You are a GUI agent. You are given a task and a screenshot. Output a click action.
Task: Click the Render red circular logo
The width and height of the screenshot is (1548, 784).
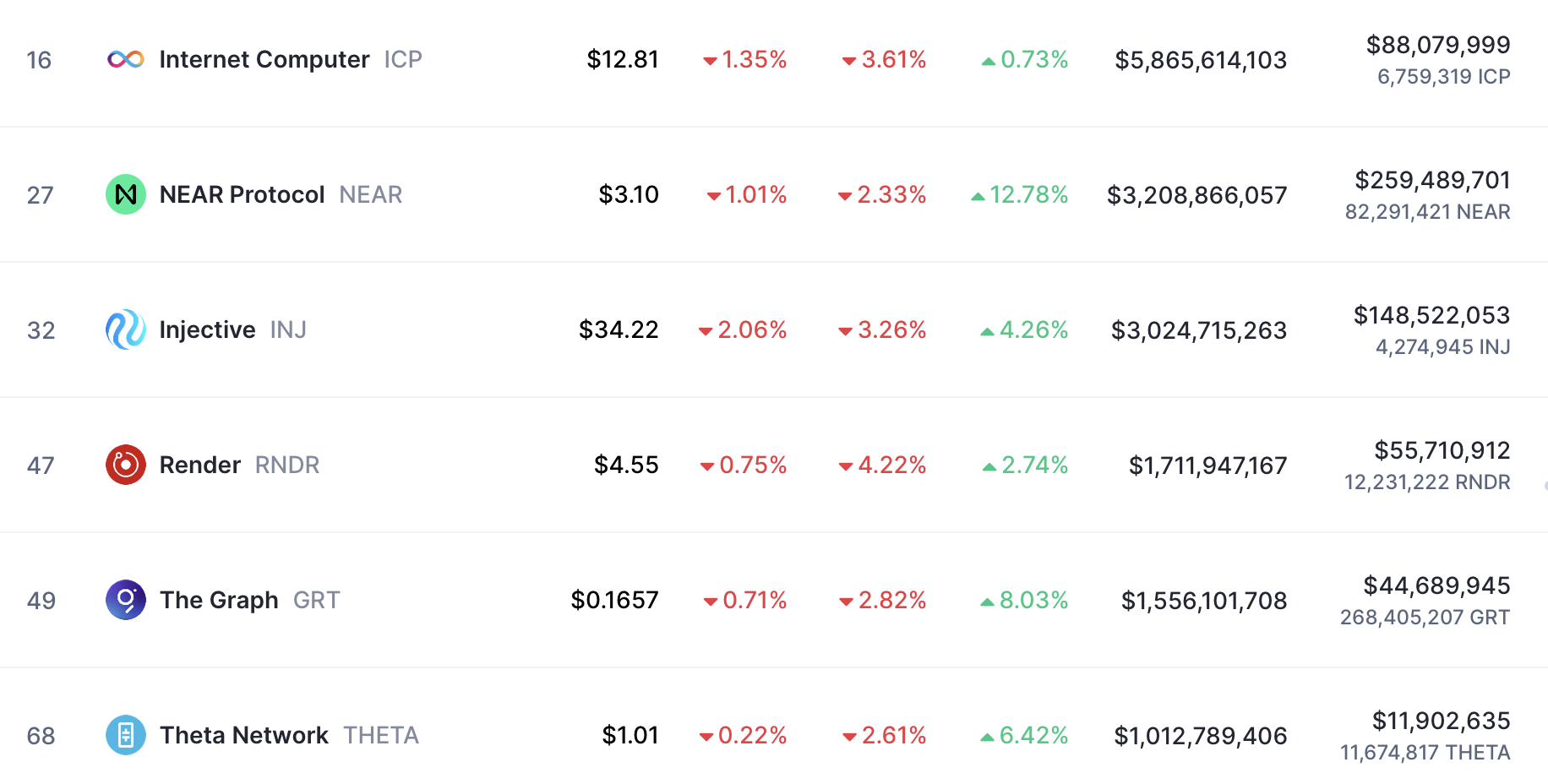tap(126, 465)
